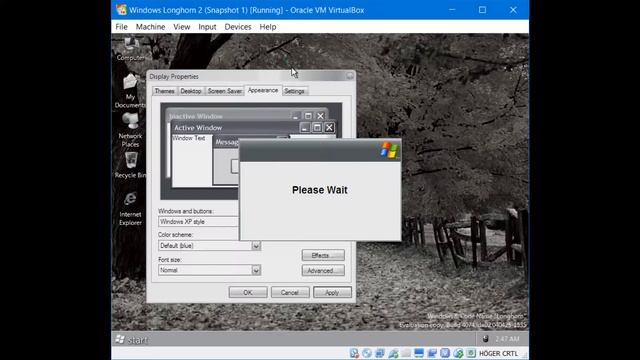Click the taskbar clock showing 2:47 AM
640x360 pixels.
click(x=507, y=339)
